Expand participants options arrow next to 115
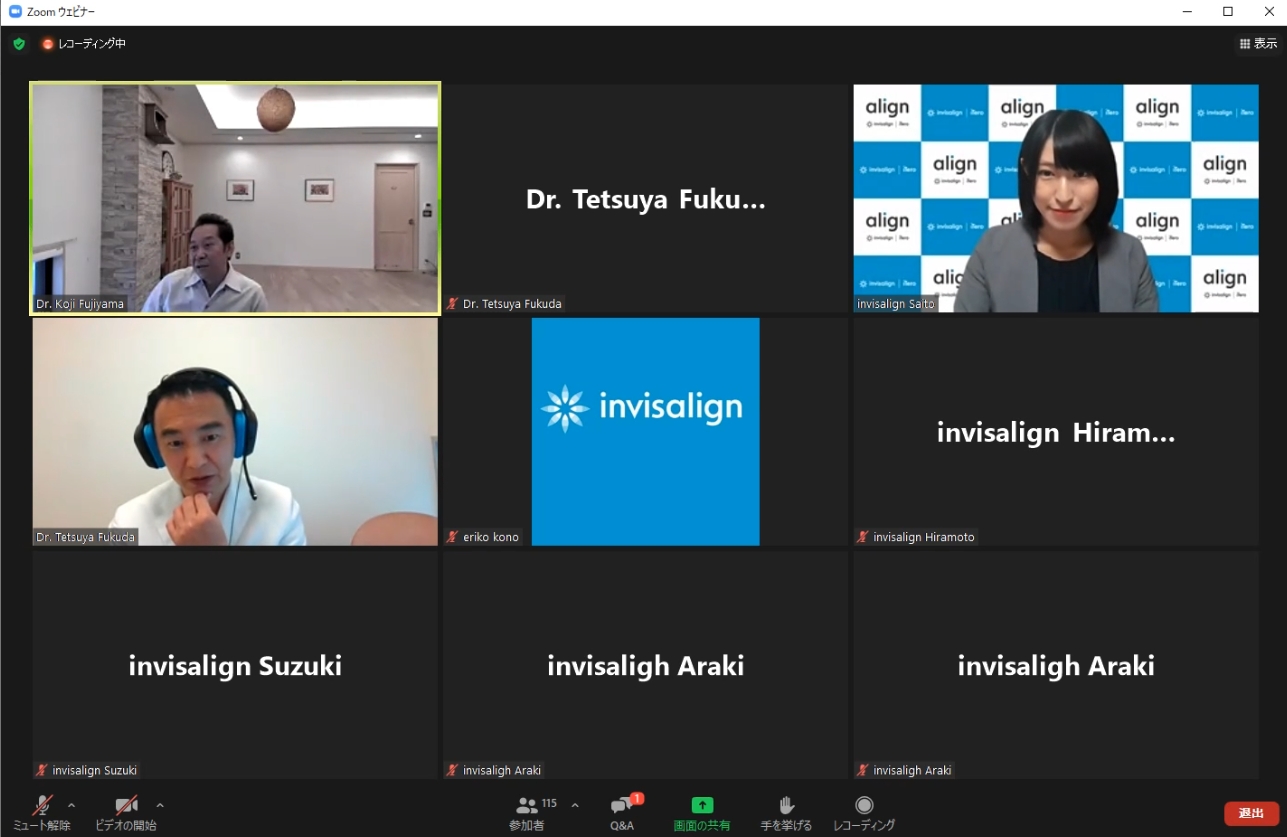This screenshot has width=1287, height=837. point(575,805)
